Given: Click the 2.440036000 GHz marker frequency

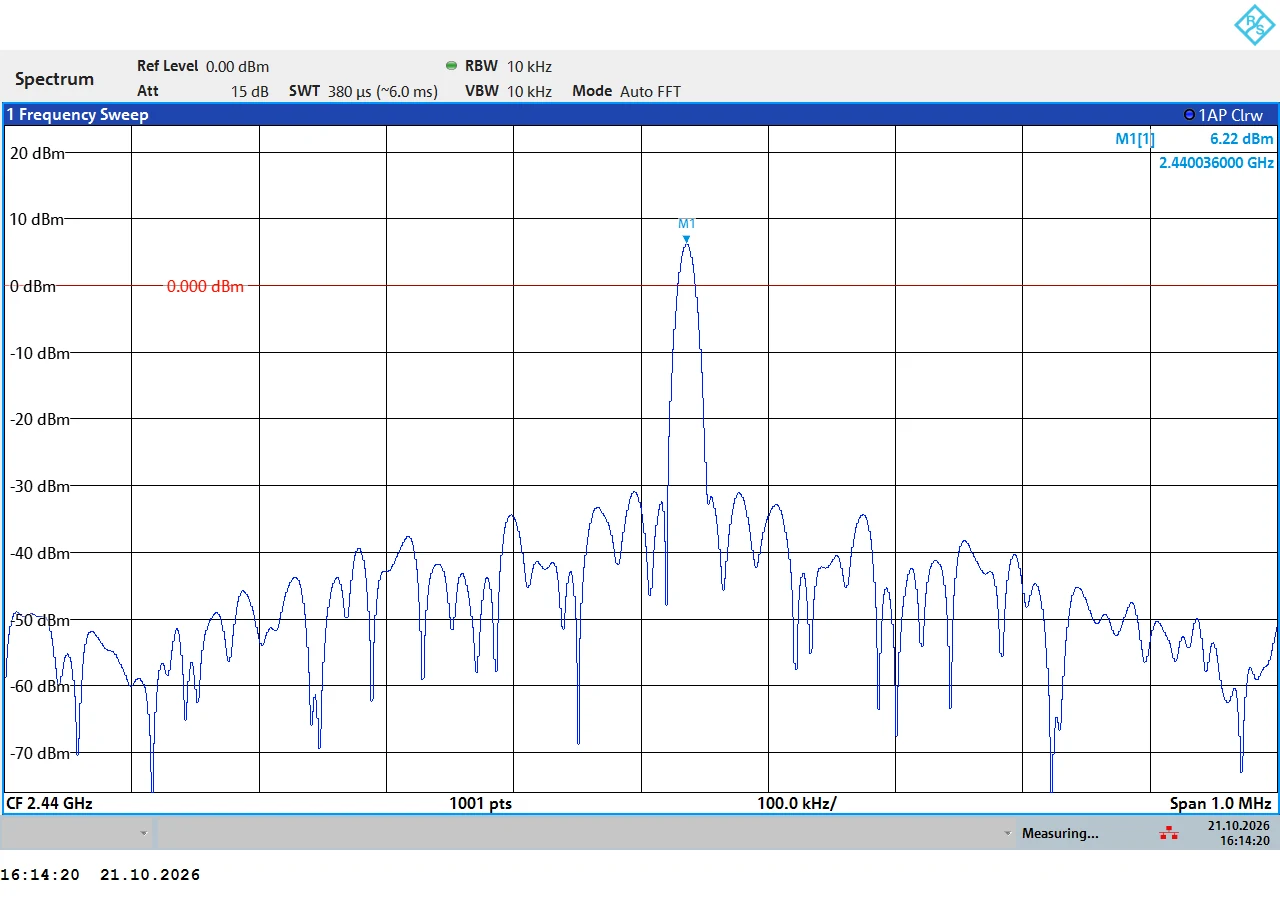Looking at the screenshot, I should point(1217,162).
